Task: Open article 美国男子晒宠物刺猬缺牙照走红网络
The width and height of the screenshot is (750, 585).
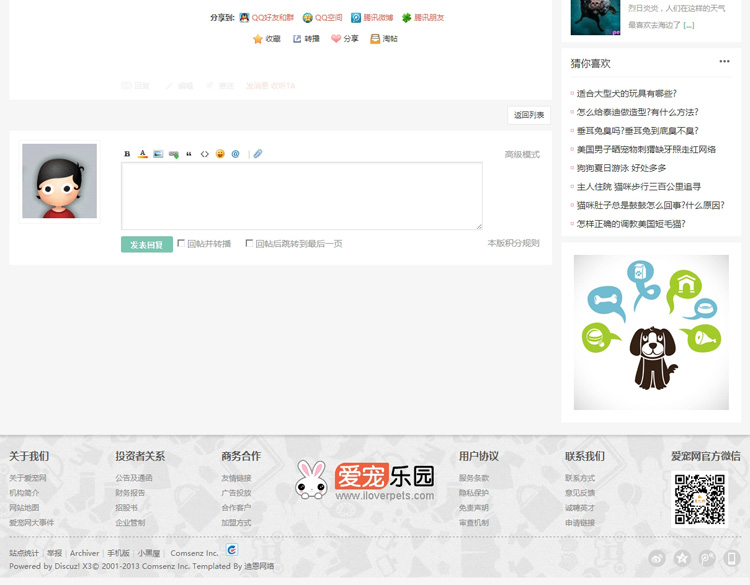Action: click(646, 150)
